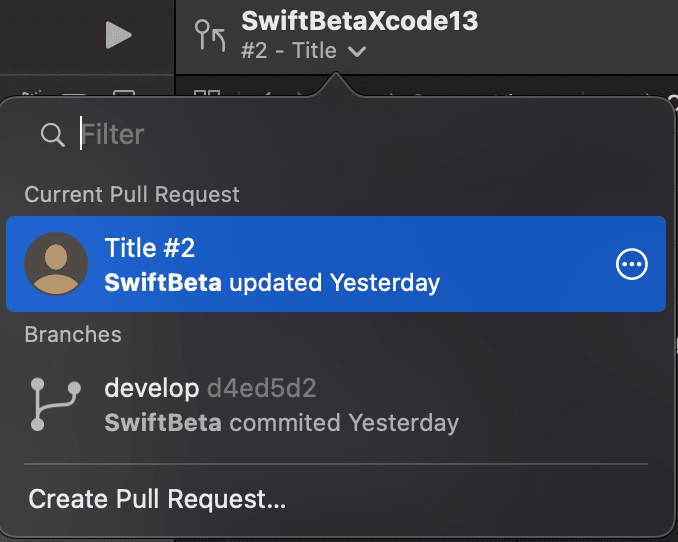Select the Title #2 pull request row
The height and width of the screenshot is (542, 678).
[336, 264]
